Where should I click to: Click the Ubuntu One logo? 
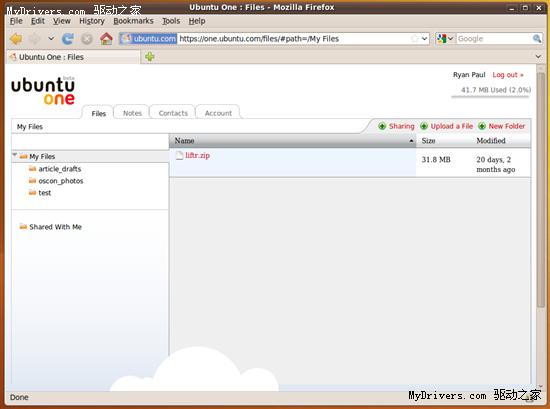(43, 90)
